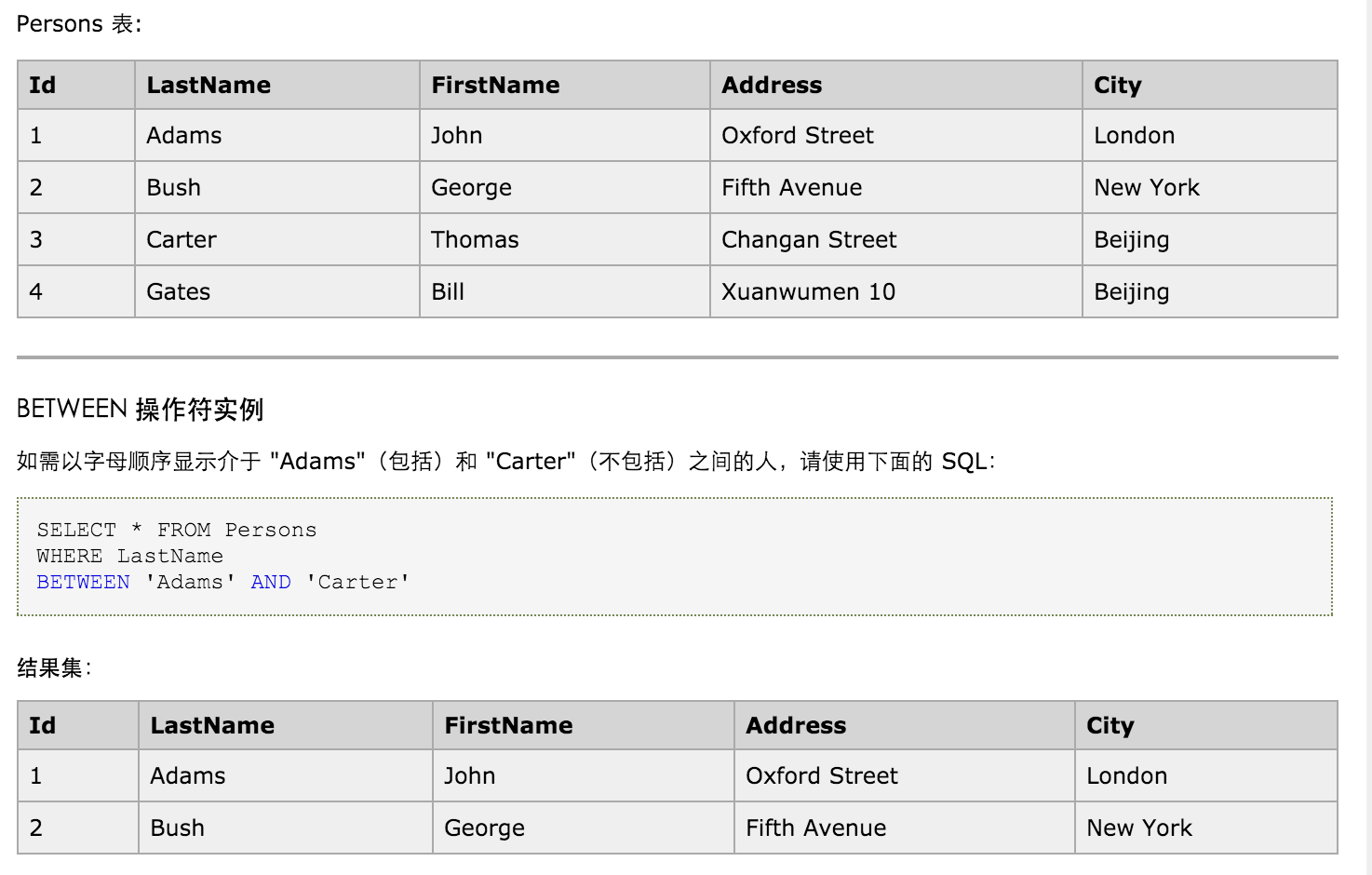
Task: Open the AND keyword link in code
Action: click(270, 582)
